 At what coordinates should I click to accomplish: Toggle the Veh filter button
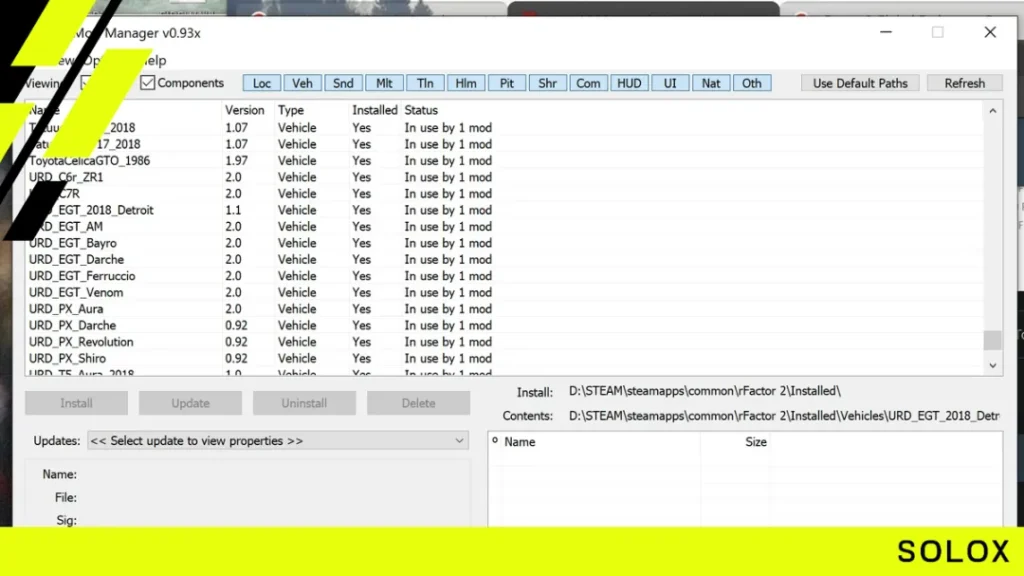302,83
